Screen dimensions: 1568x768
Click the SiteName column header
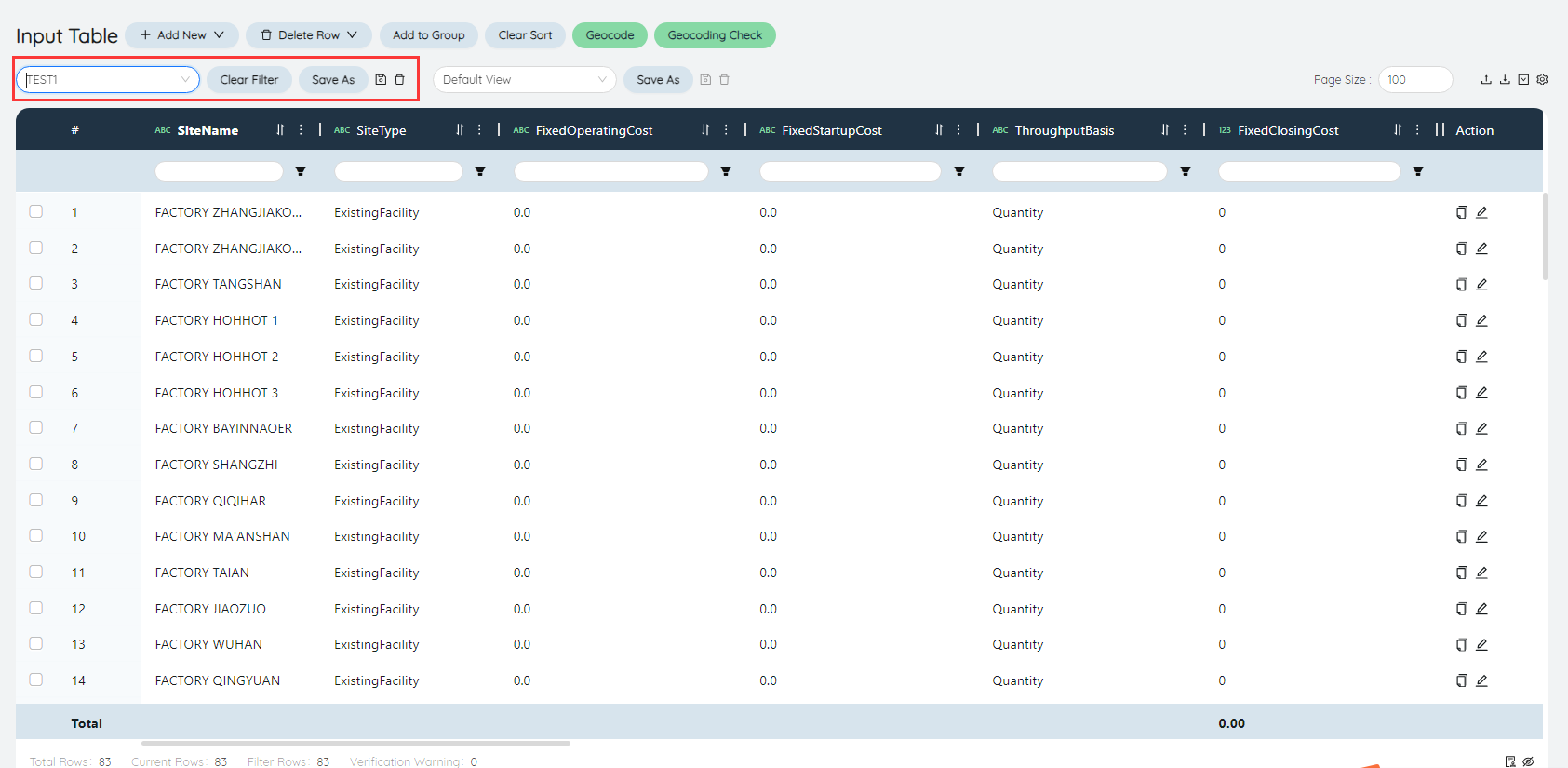(208, 130)
